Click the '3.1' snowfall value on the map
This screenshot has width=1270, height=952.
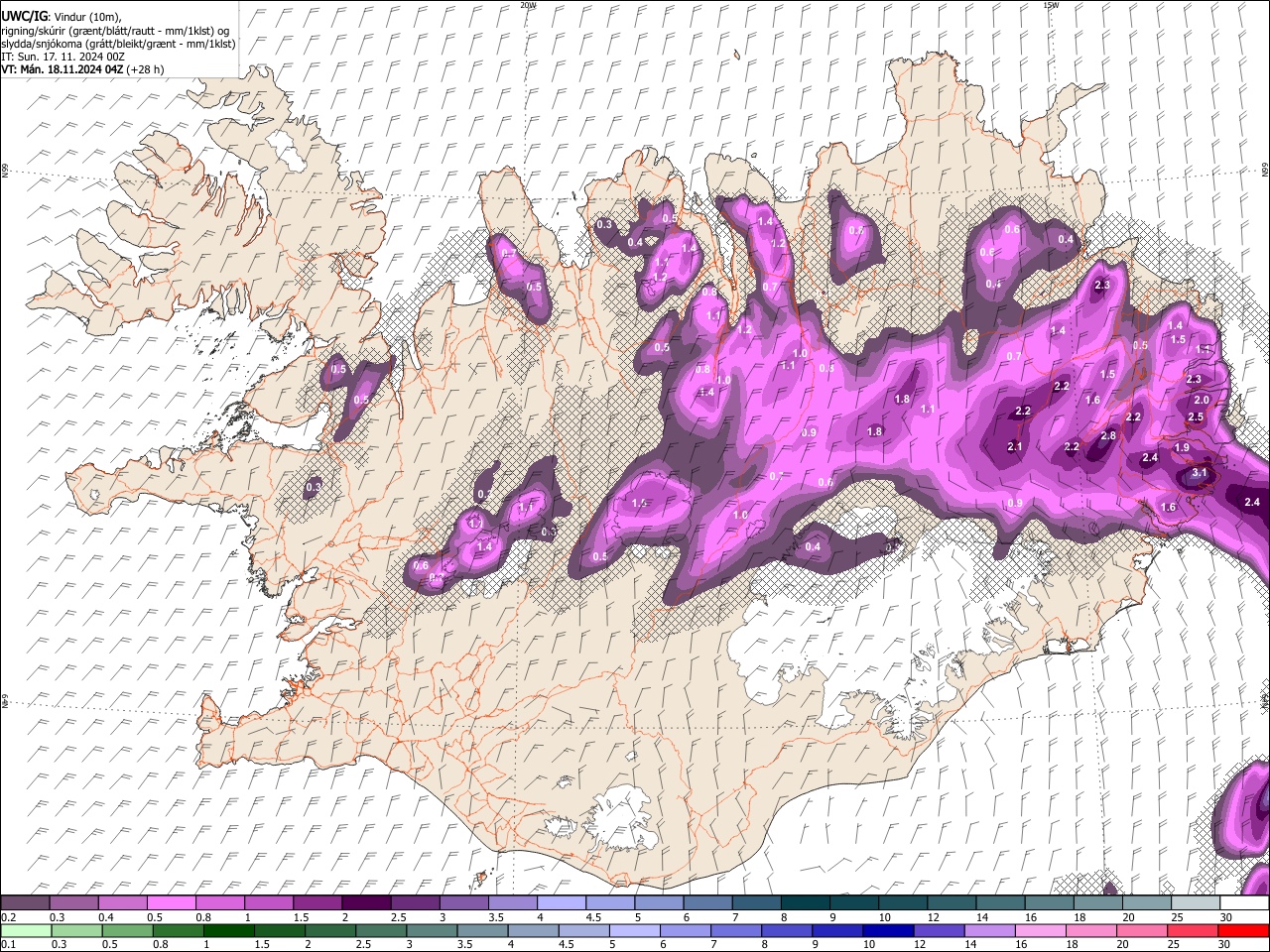pyautogui.click(x=1199, y=473)
